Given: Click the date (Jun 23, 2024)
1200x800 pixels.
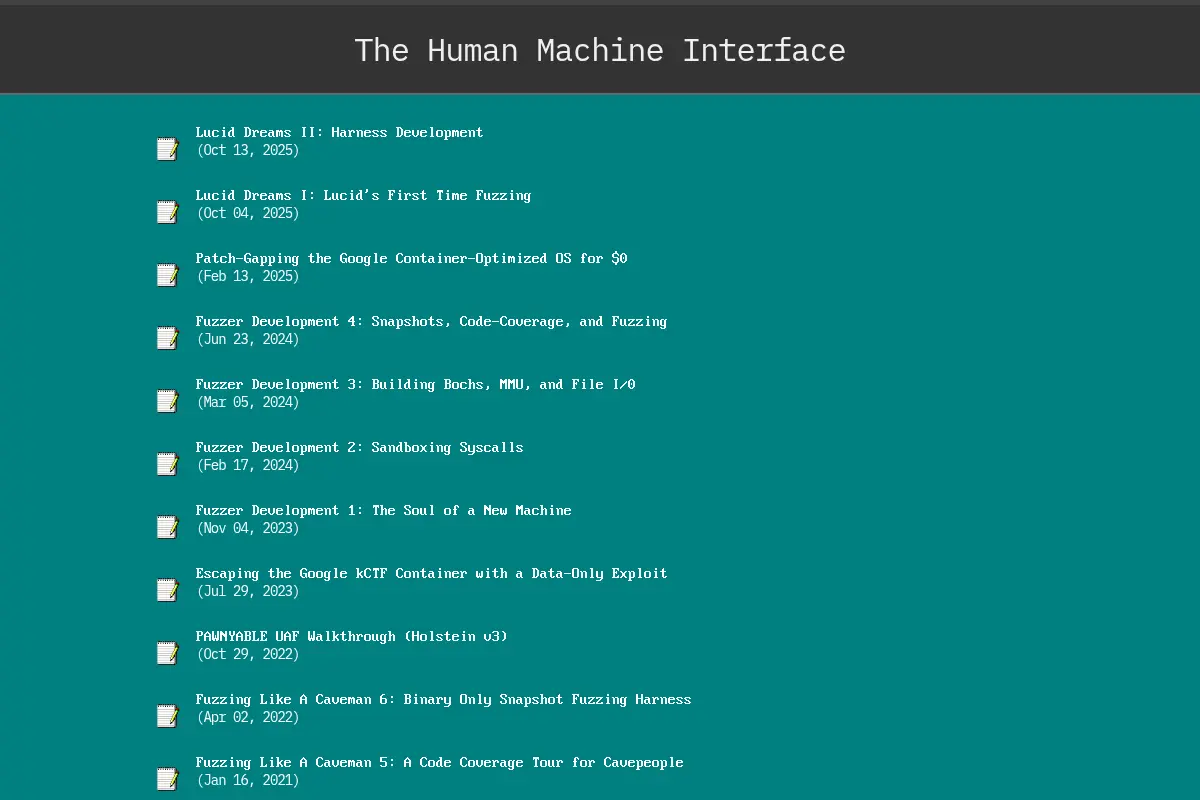Looking at the screenshot, I should point(248,339).
